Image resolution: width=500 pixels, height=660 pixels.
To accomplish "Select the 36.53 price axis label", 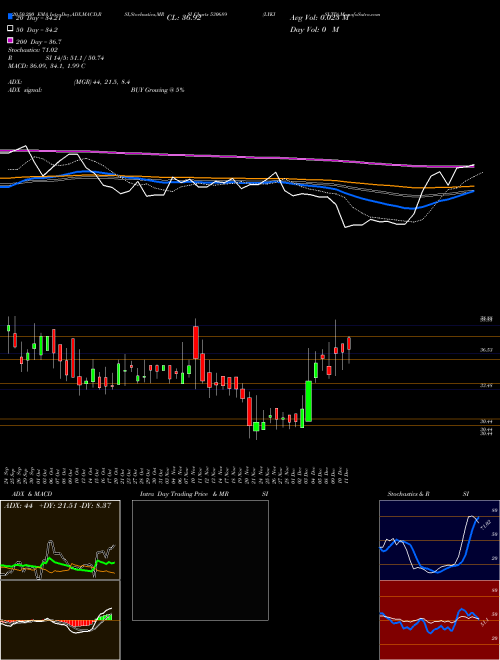I will click(x=486, y=350).
